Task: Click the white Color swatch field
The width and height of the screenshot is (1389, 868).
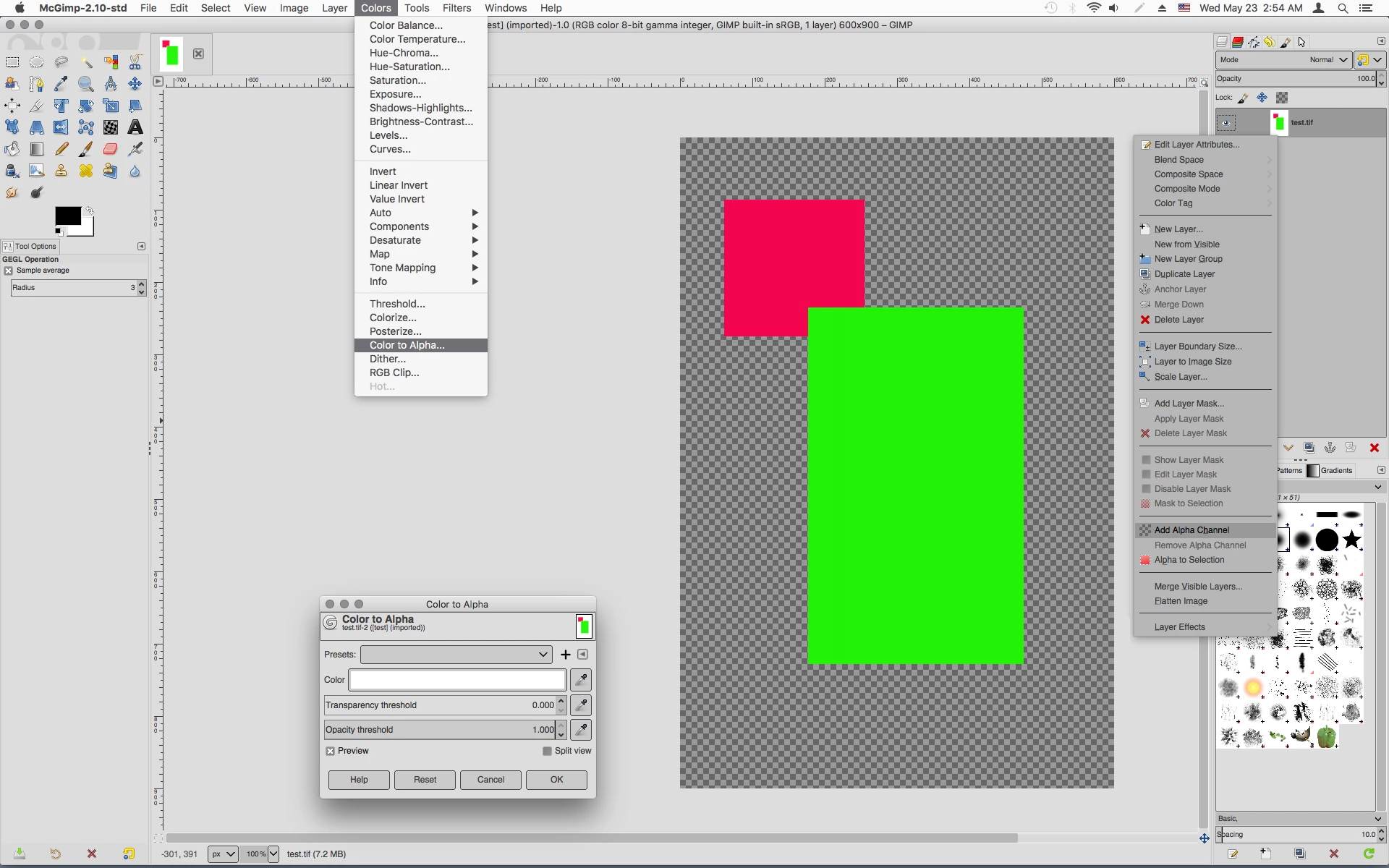Action: pos(457,680)
